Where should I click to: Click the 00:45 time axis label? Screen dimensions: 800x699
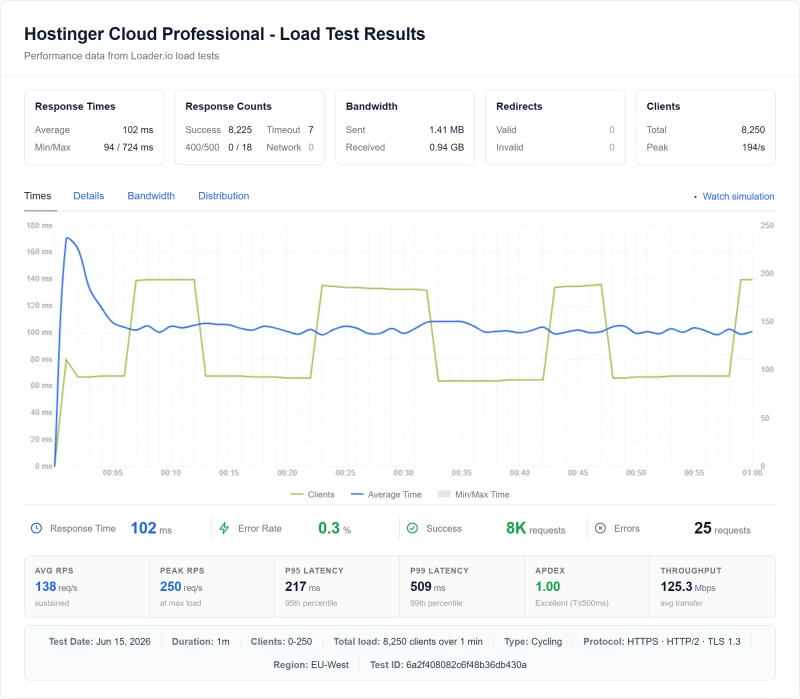coord(578,473)
